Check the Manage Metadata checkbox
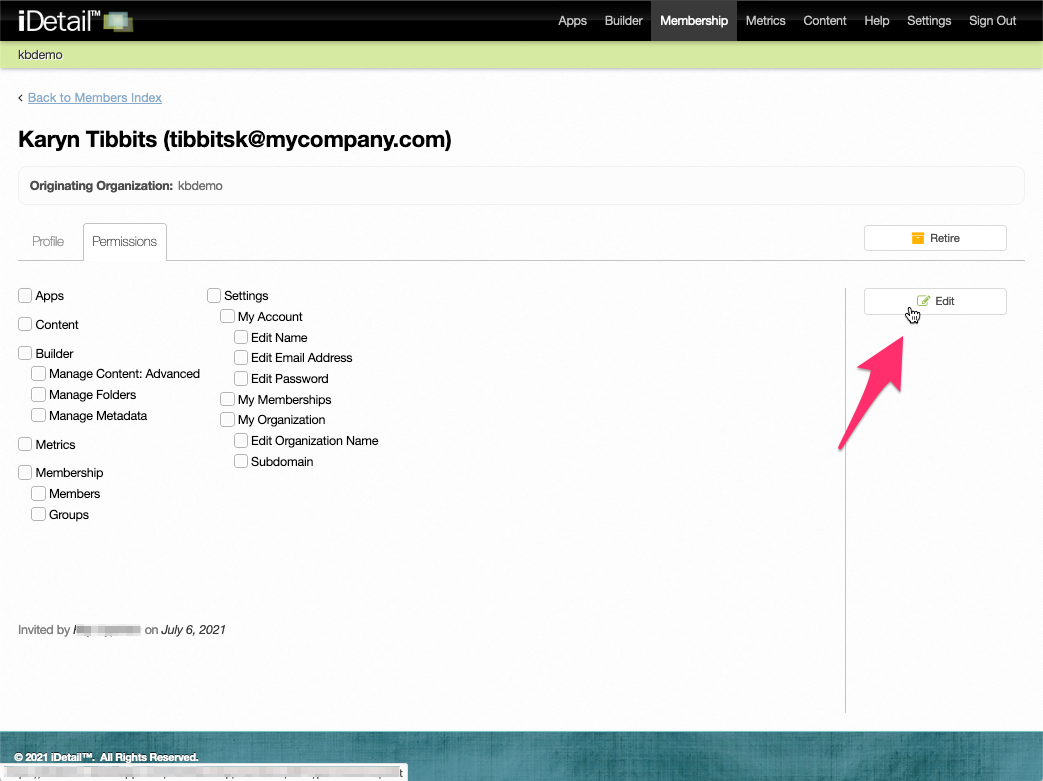This screenshot has height=781, width=1043. (x=39, y=415)
